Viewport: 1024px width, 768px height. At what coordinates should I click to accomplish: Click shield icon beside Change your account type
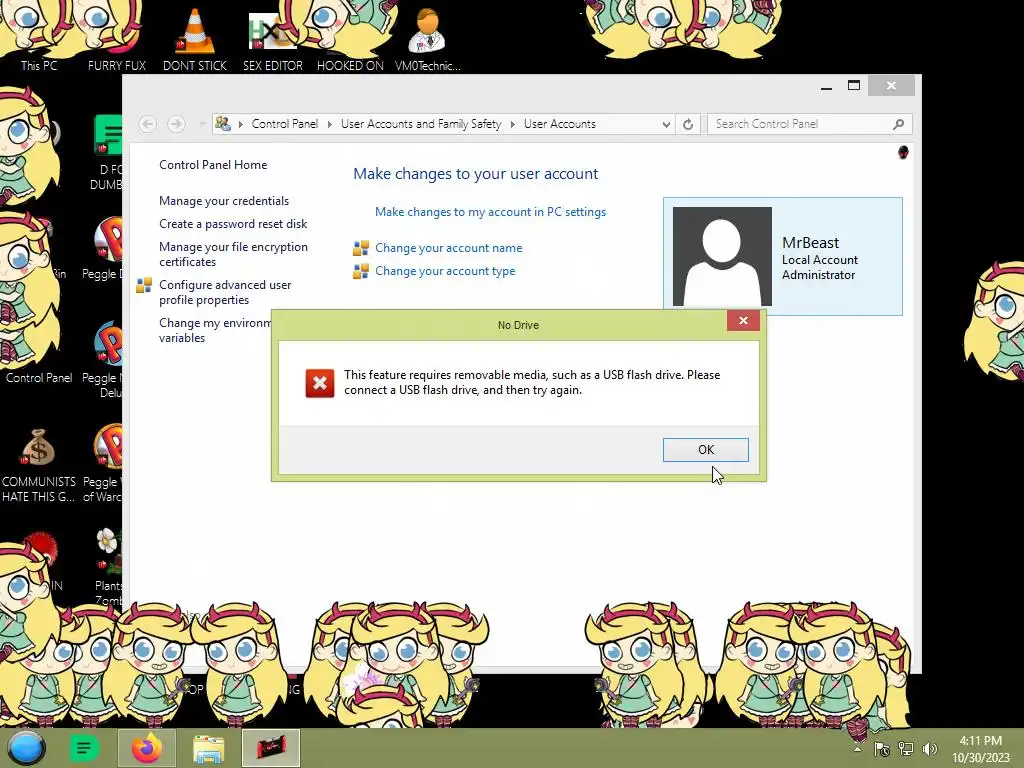tap(360, 271)
